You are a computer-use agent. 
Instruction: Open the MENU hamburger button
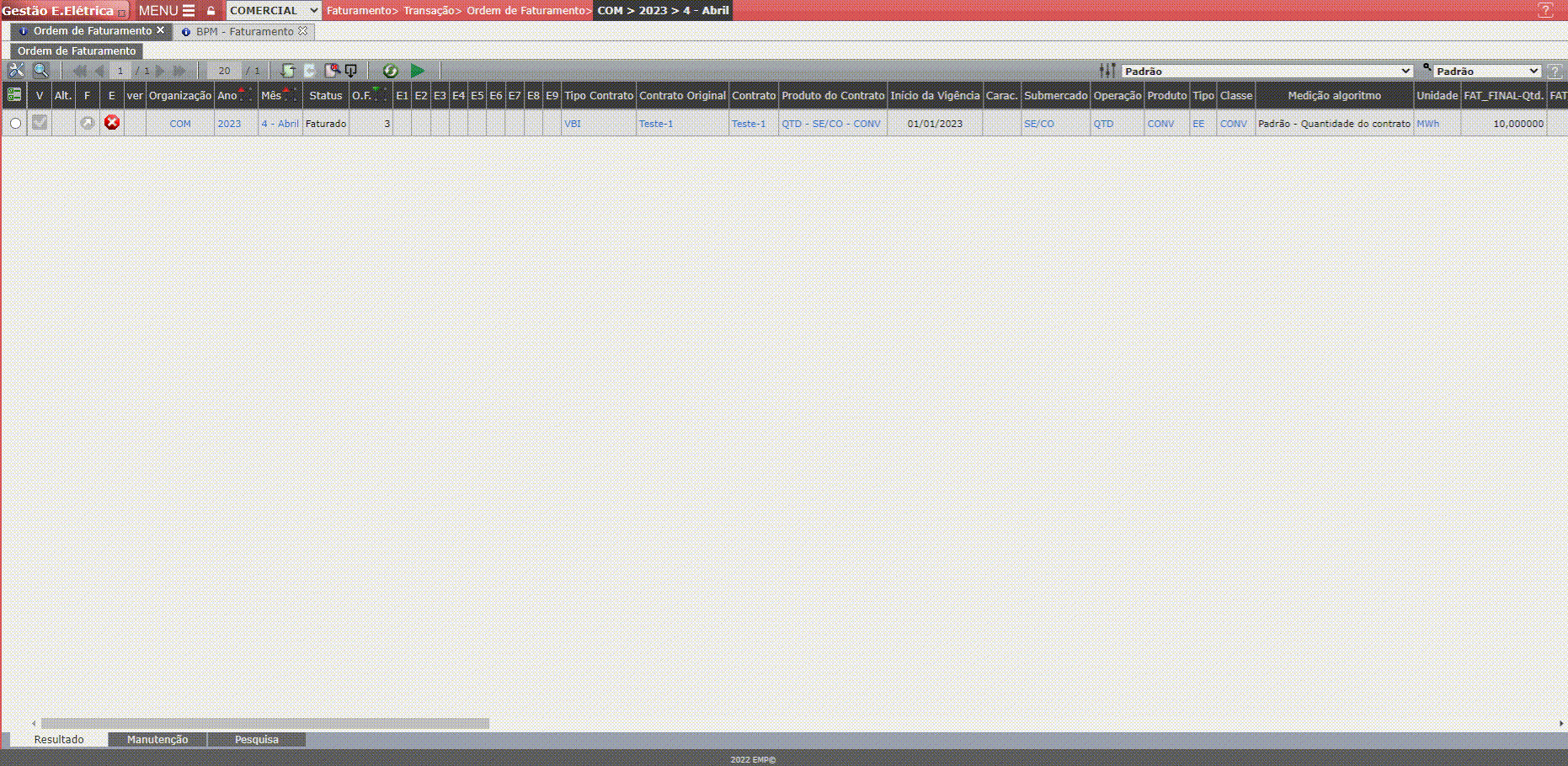coord(167,11)
